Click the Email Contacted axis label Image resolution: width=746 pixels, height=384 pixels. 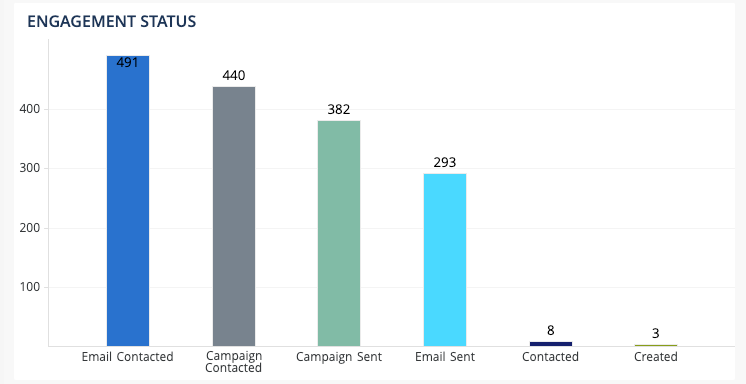click(x=128, y=357)
